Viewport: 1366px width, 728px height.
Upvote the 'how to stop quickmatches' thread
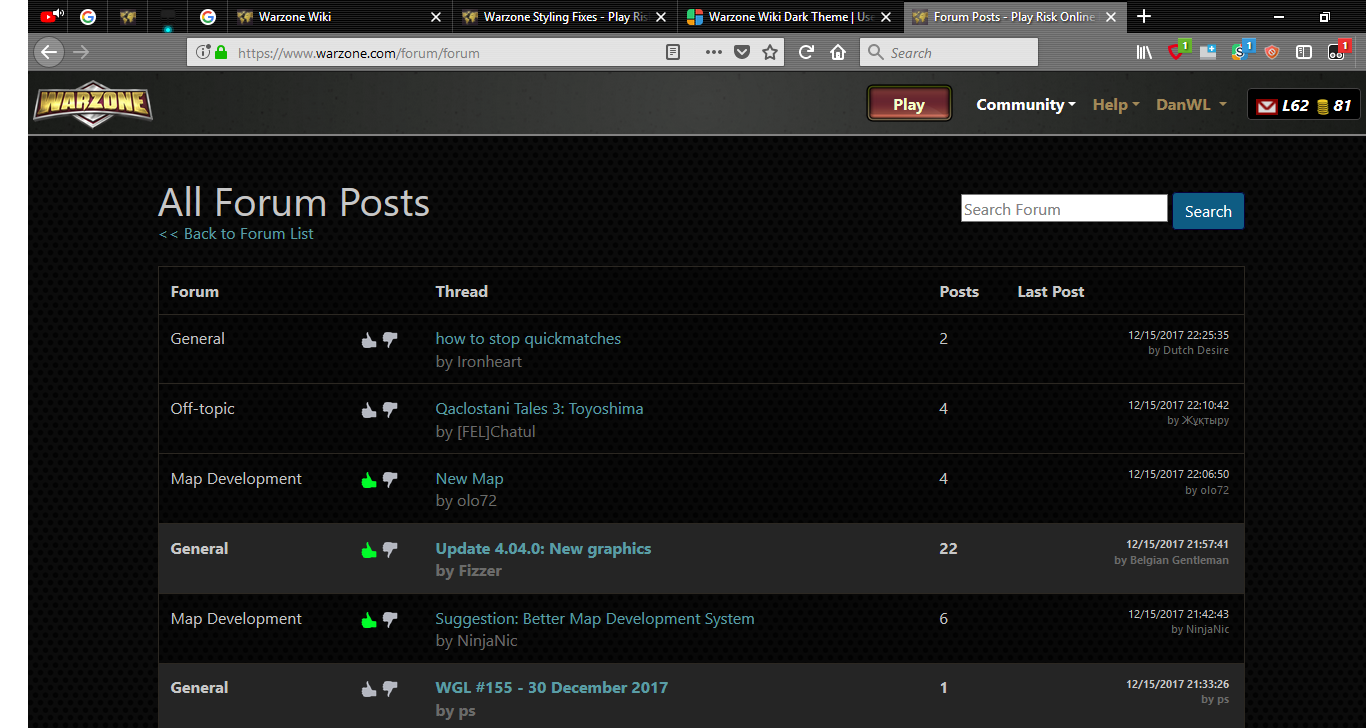[x=368, y=340]
